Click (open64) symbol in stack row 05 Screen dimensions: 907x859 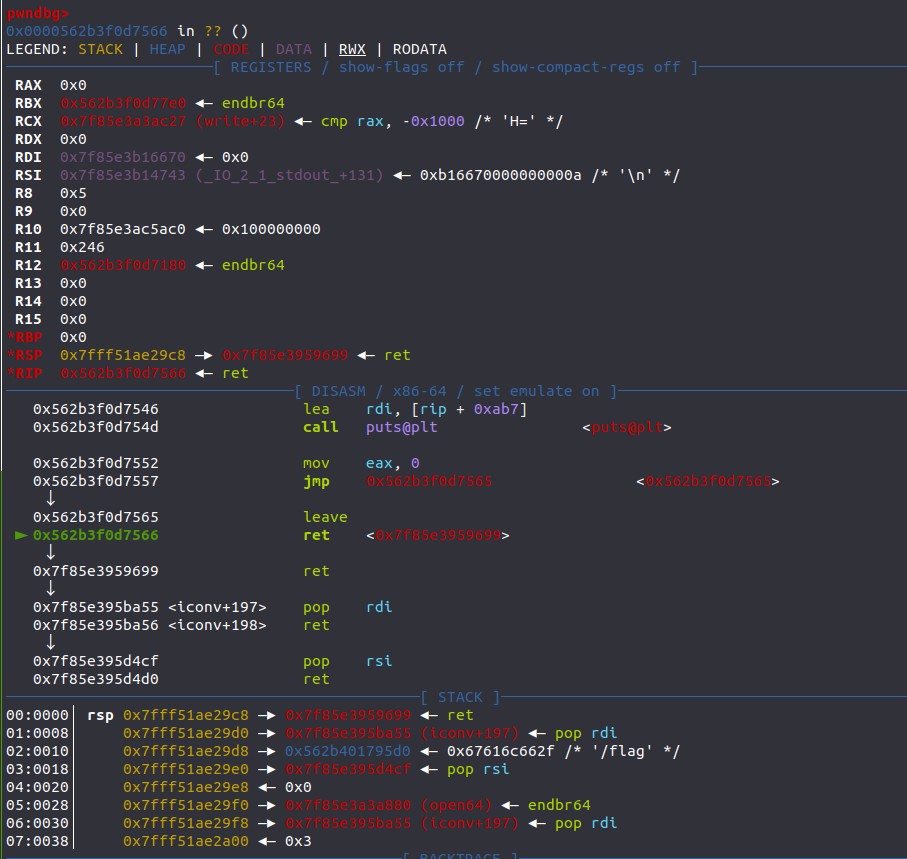click(x=456, y=805)
